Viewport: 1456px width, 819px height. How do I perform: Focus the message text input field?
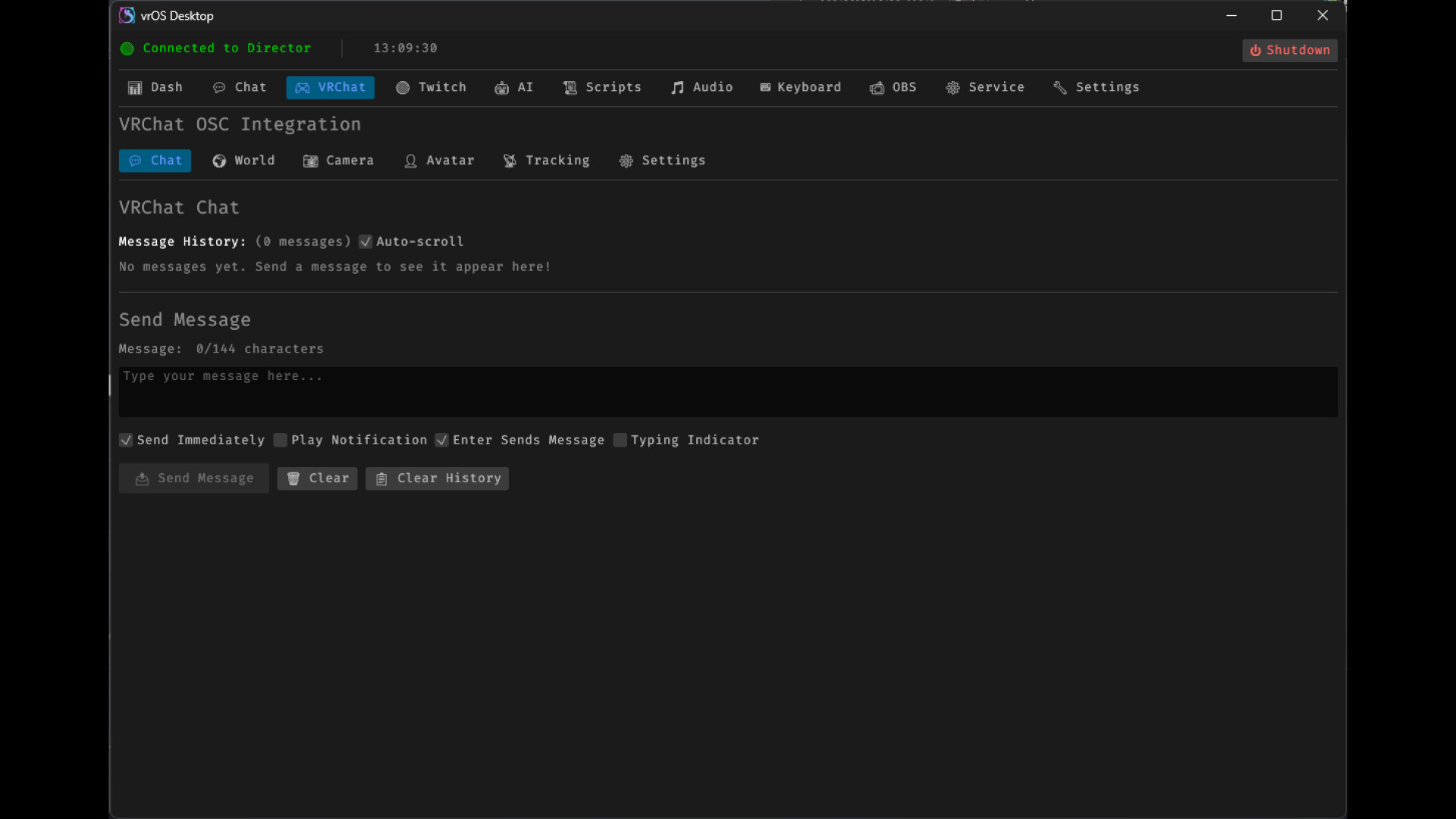pos(728,392)
